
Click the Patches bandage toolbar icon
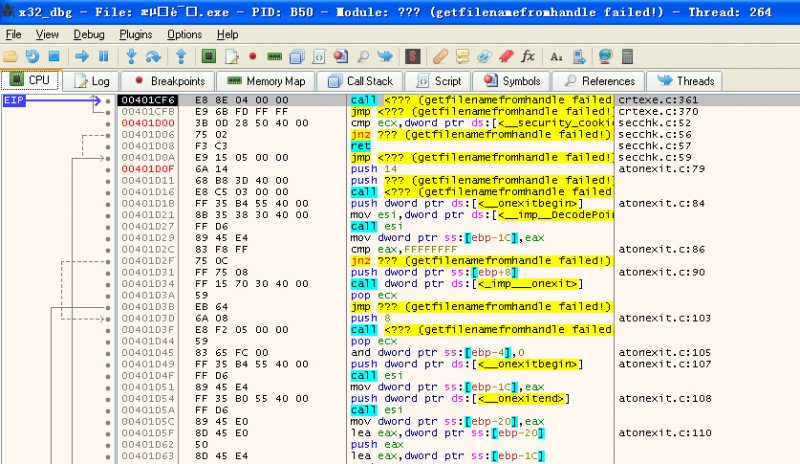440,57
